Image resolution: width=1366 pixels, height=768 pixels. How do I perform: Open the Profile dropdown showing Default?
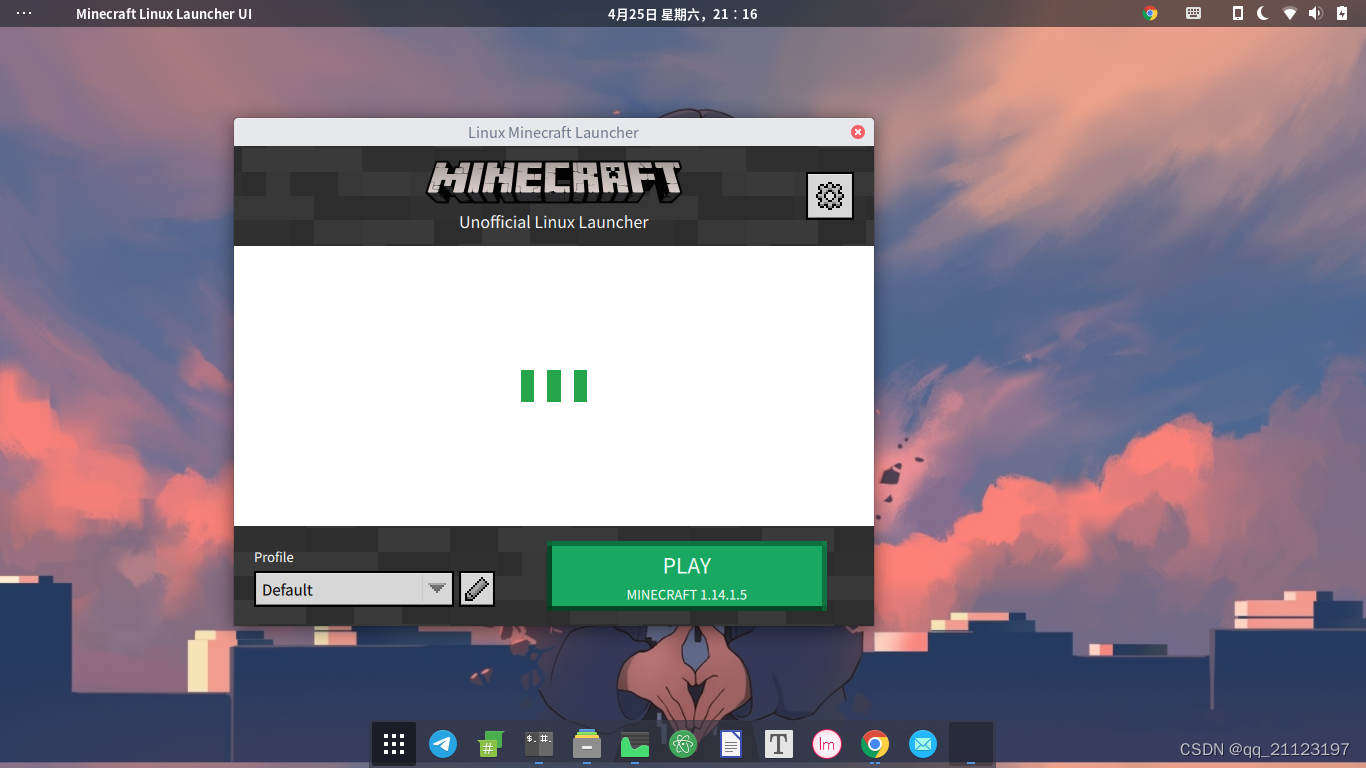(345, 589)
